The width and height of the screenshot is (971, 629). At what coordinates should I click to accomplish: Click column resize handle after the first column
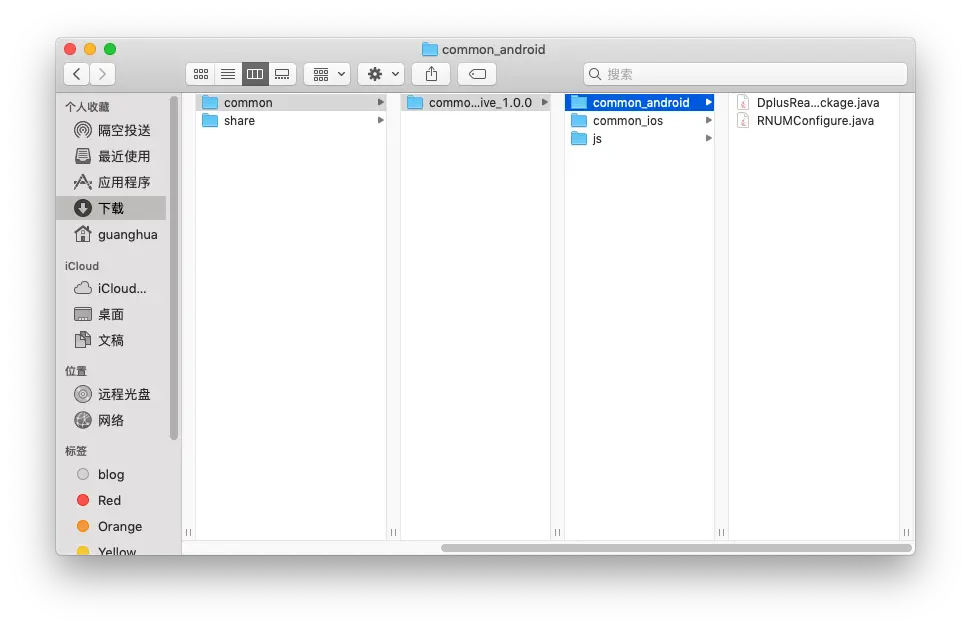coord(393,532)
